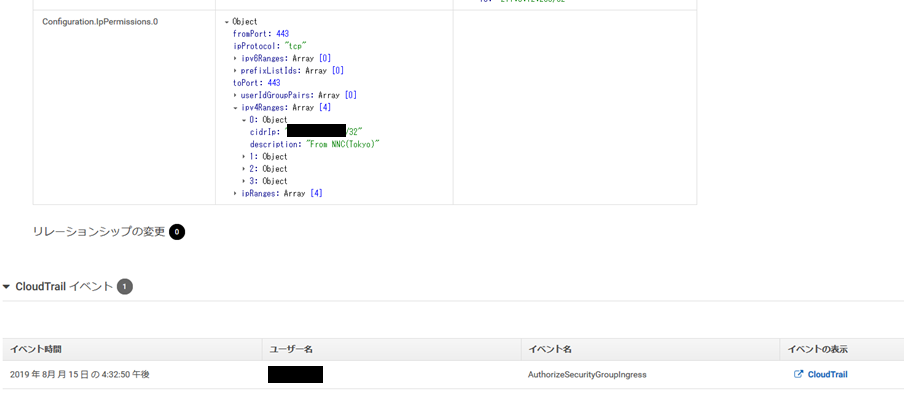Click the CloudTrail イベント count badge
Viewport: 904px width, 397px height.
pos(125,286)
